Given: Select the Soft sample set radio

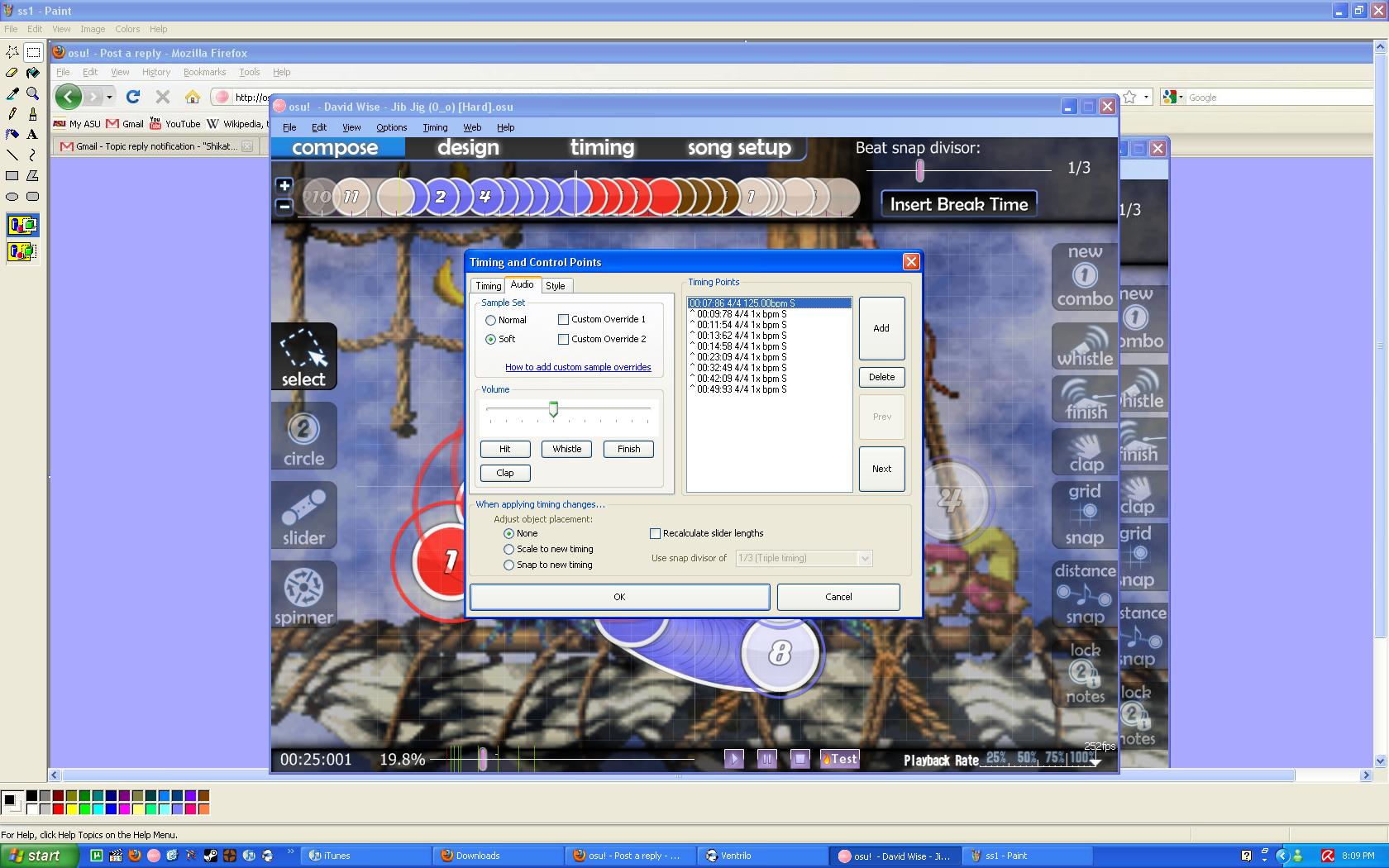Looking at the screenshot, I should (490, 339).
